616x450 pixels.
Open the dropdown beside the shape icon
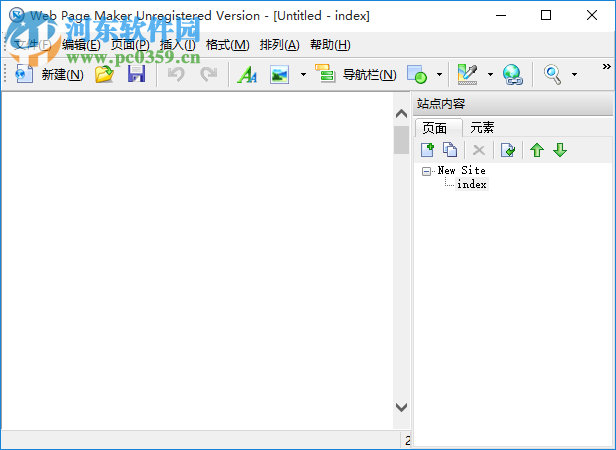click(x=439, y=74)
